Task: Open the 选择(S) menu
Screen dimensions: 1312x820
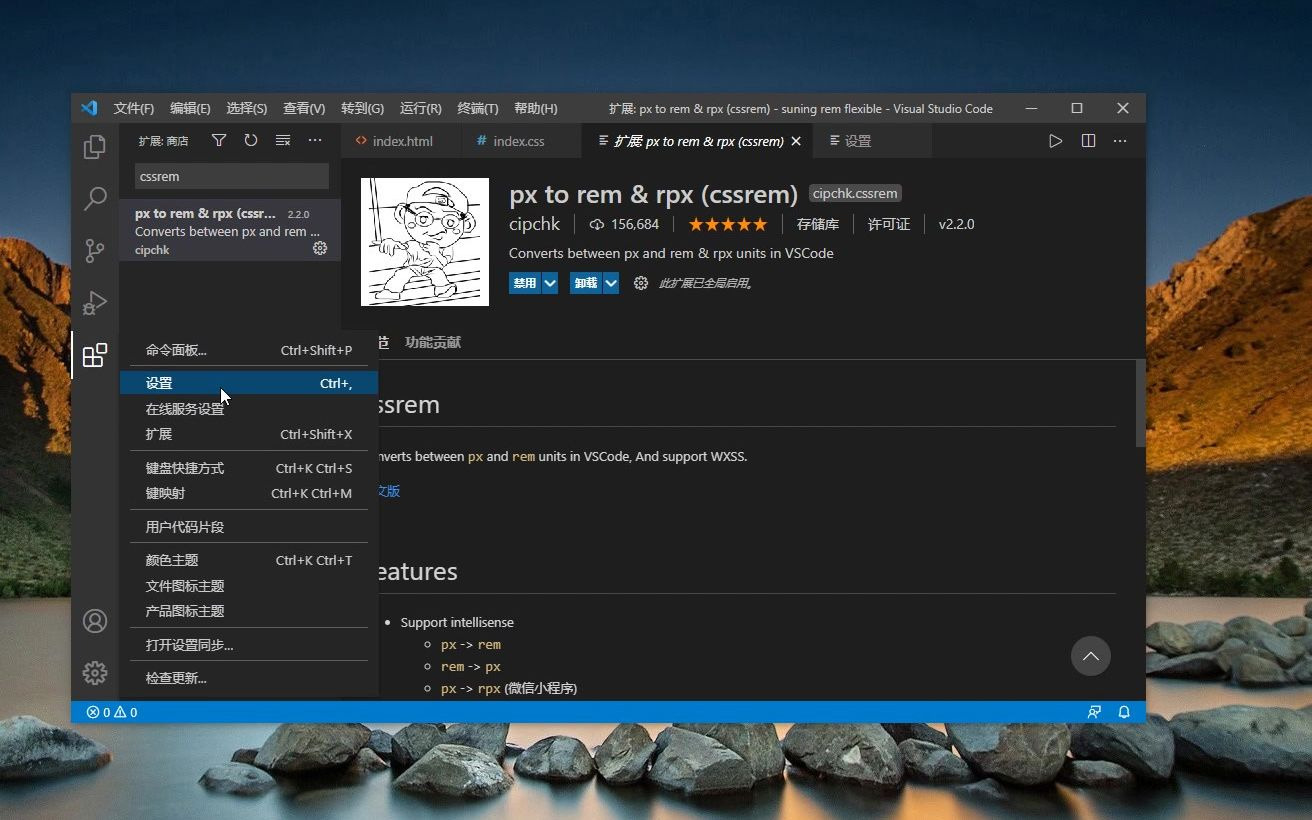Action: click(247, 108)
